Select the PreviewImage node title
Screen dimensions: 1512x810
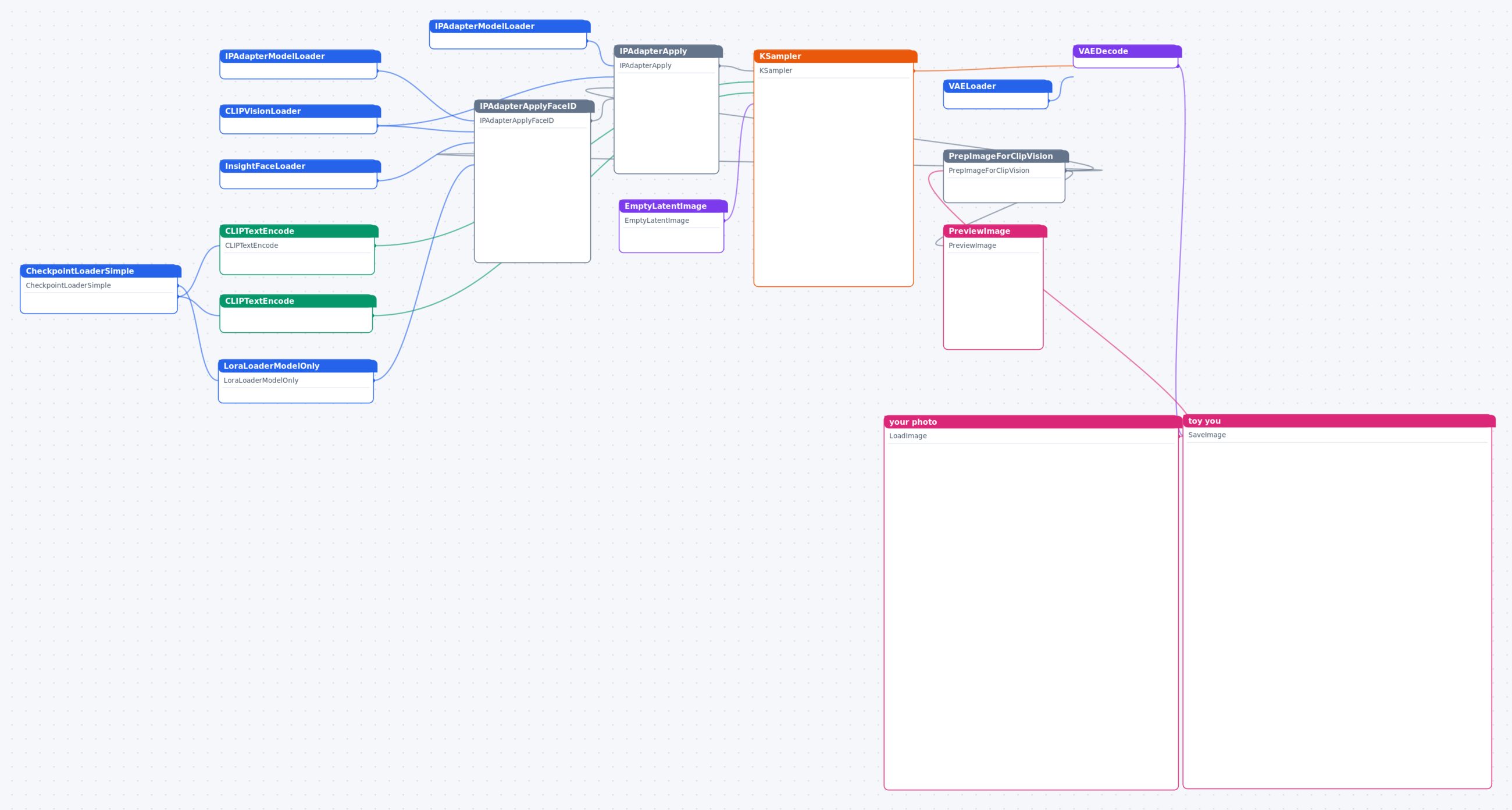[995, 232]
